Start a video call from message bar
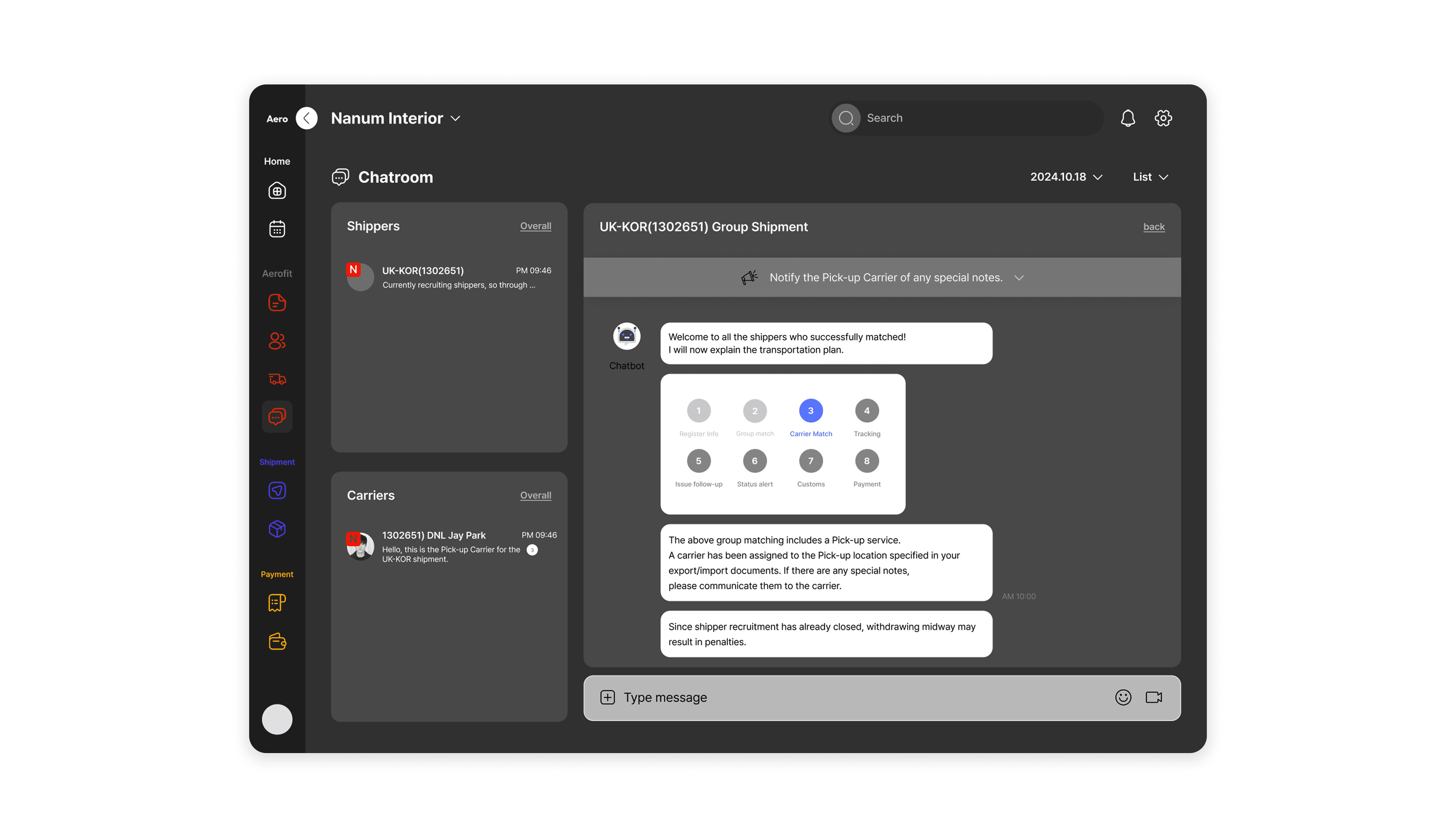 pyautogui.click(x=1154, y=697)
